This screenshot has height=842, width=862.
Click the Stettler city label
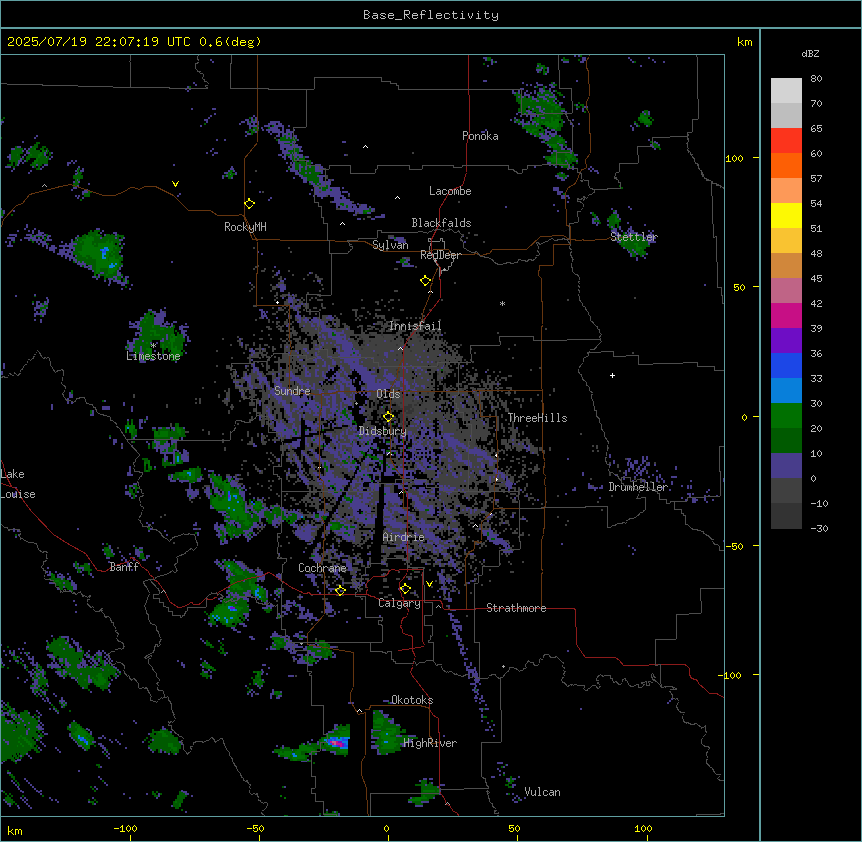(634, 237)
